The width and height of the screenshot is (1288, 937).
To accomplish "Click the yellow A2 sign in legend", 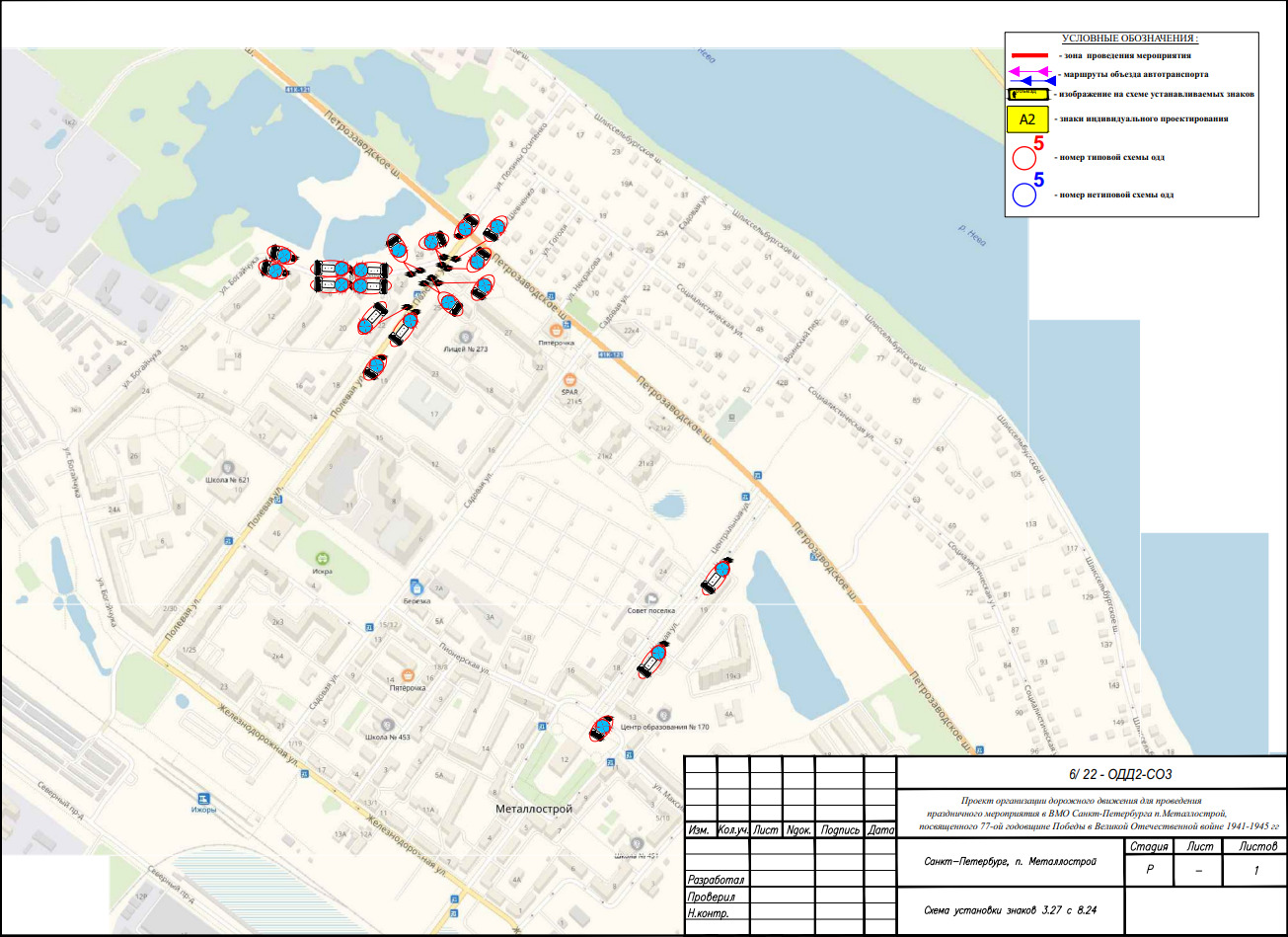I will [1026, 119].
